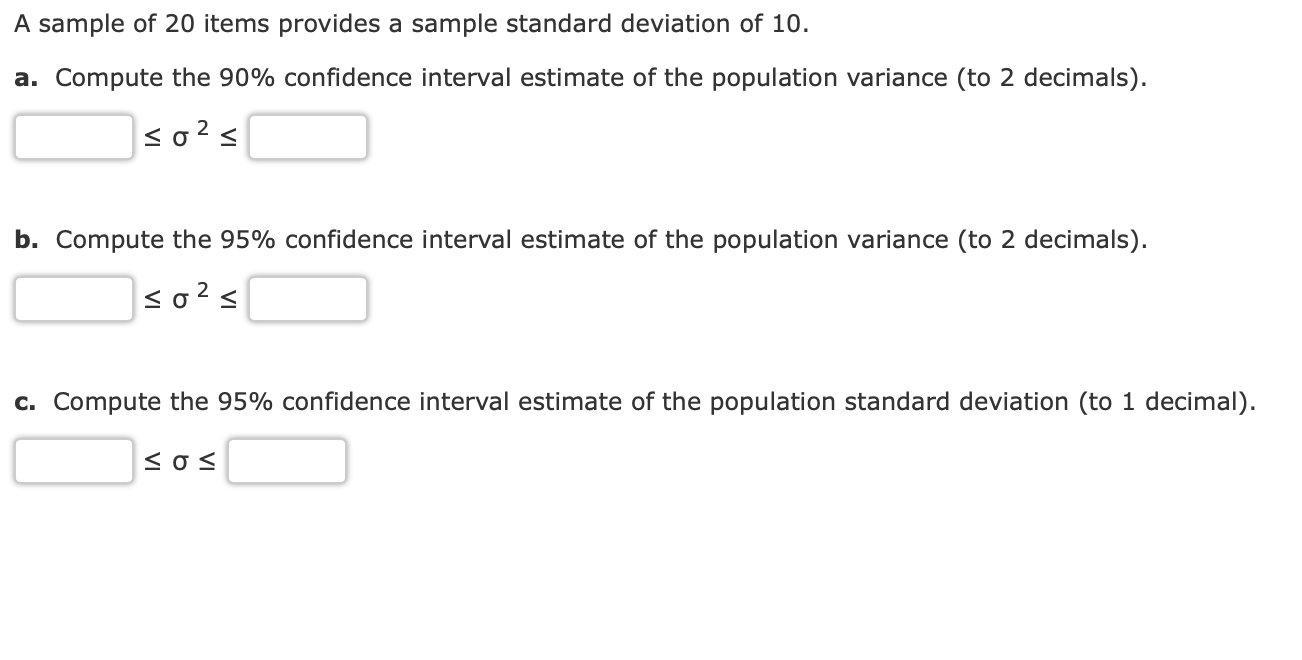Select the second answer box under question b
1302x660 pixels.
(308, 298)
